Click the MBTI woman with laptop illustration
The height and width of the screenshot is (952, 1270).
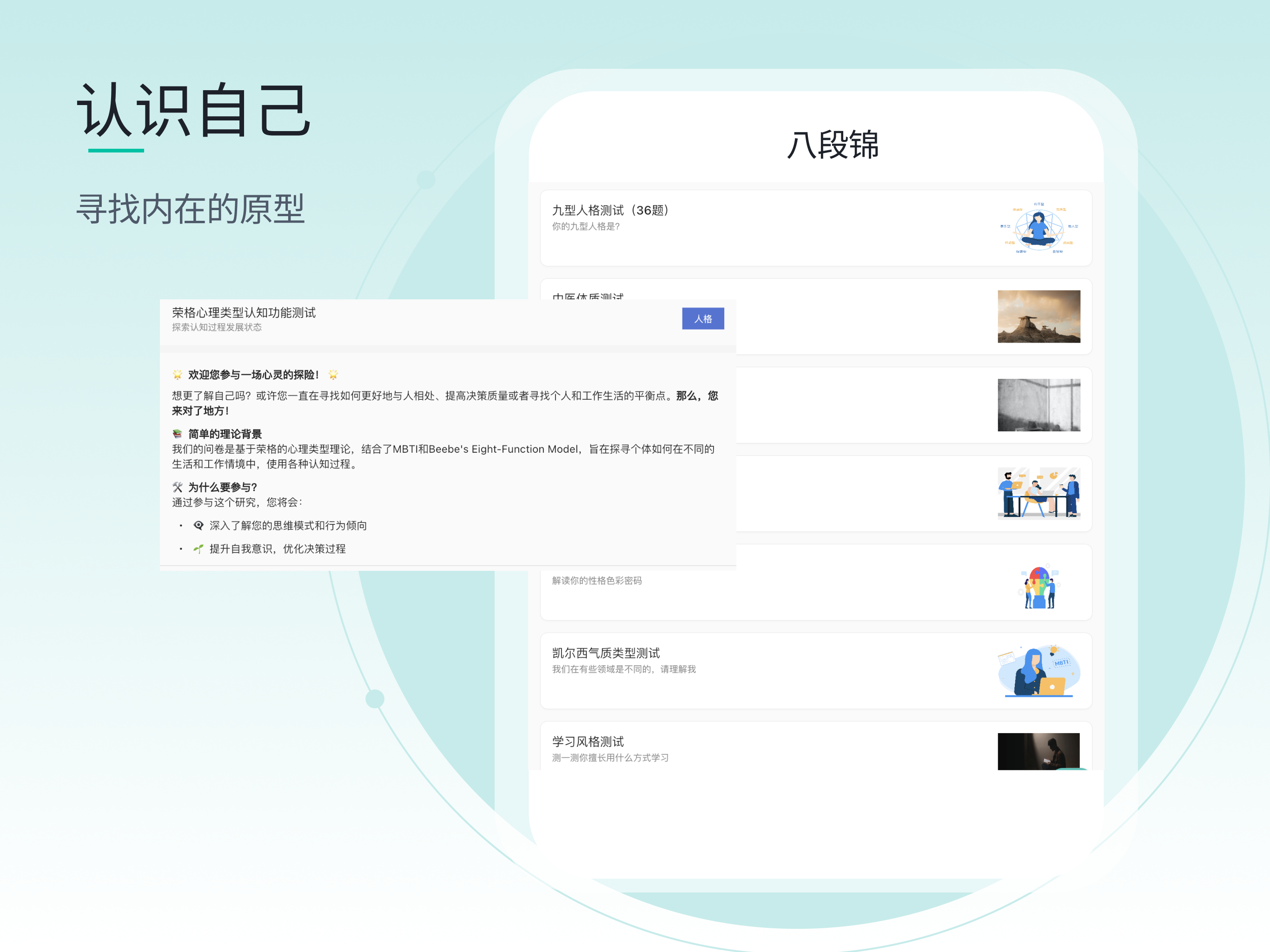[1038, 671]
